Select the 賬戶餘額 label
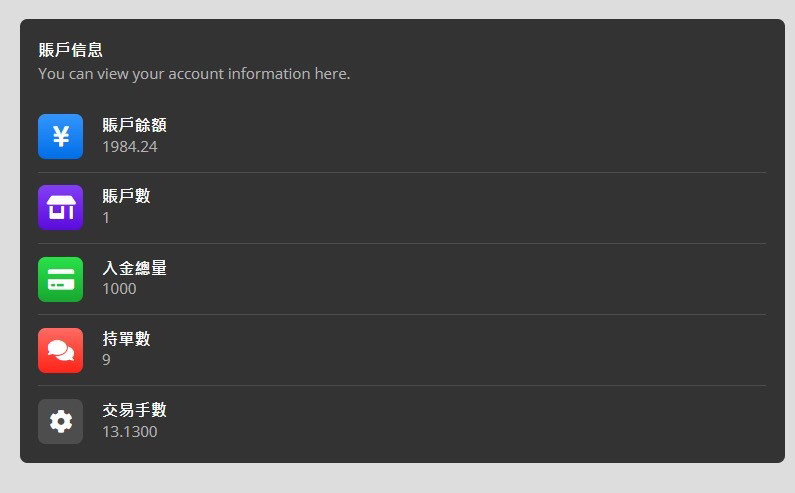 coord(134,126)
